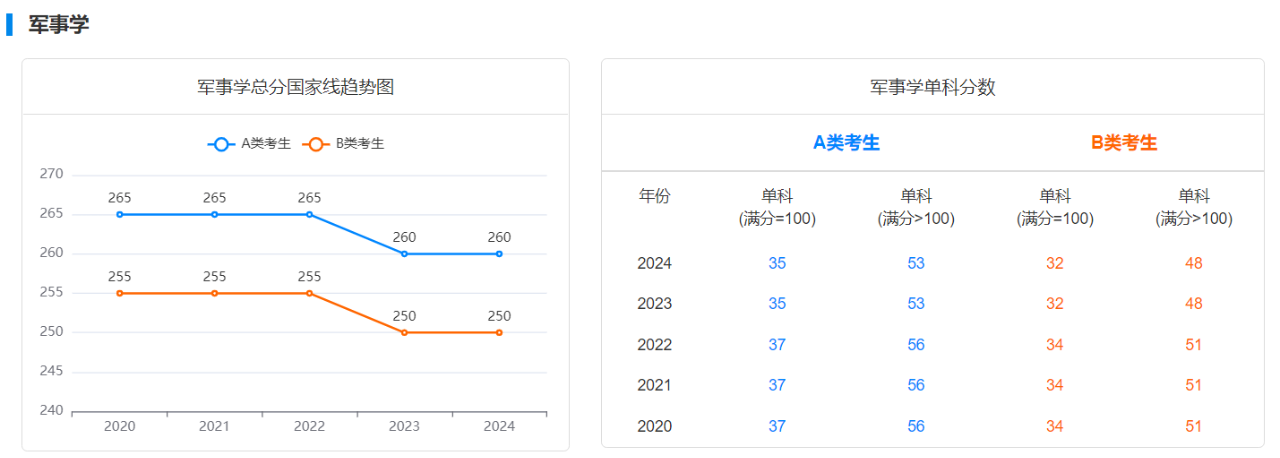
Task: Click the blue A类 data point for 2022
Action: (x=310, y=214)
